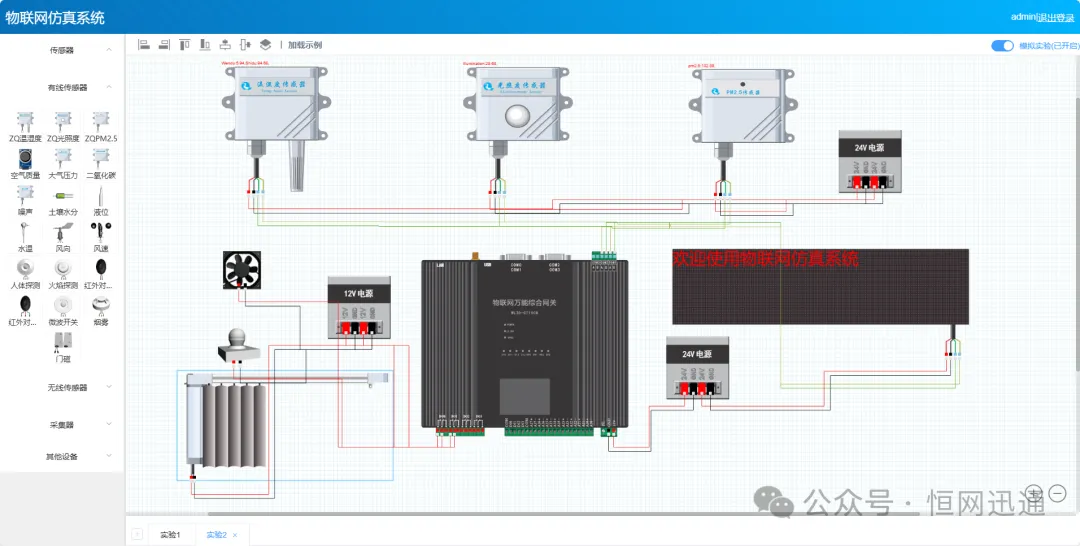Image resolution: width=1080 pixels, height=546 pixels.
Task: Select the 烟雾 smoke sensor icon
Action: [x=101, y=306]
